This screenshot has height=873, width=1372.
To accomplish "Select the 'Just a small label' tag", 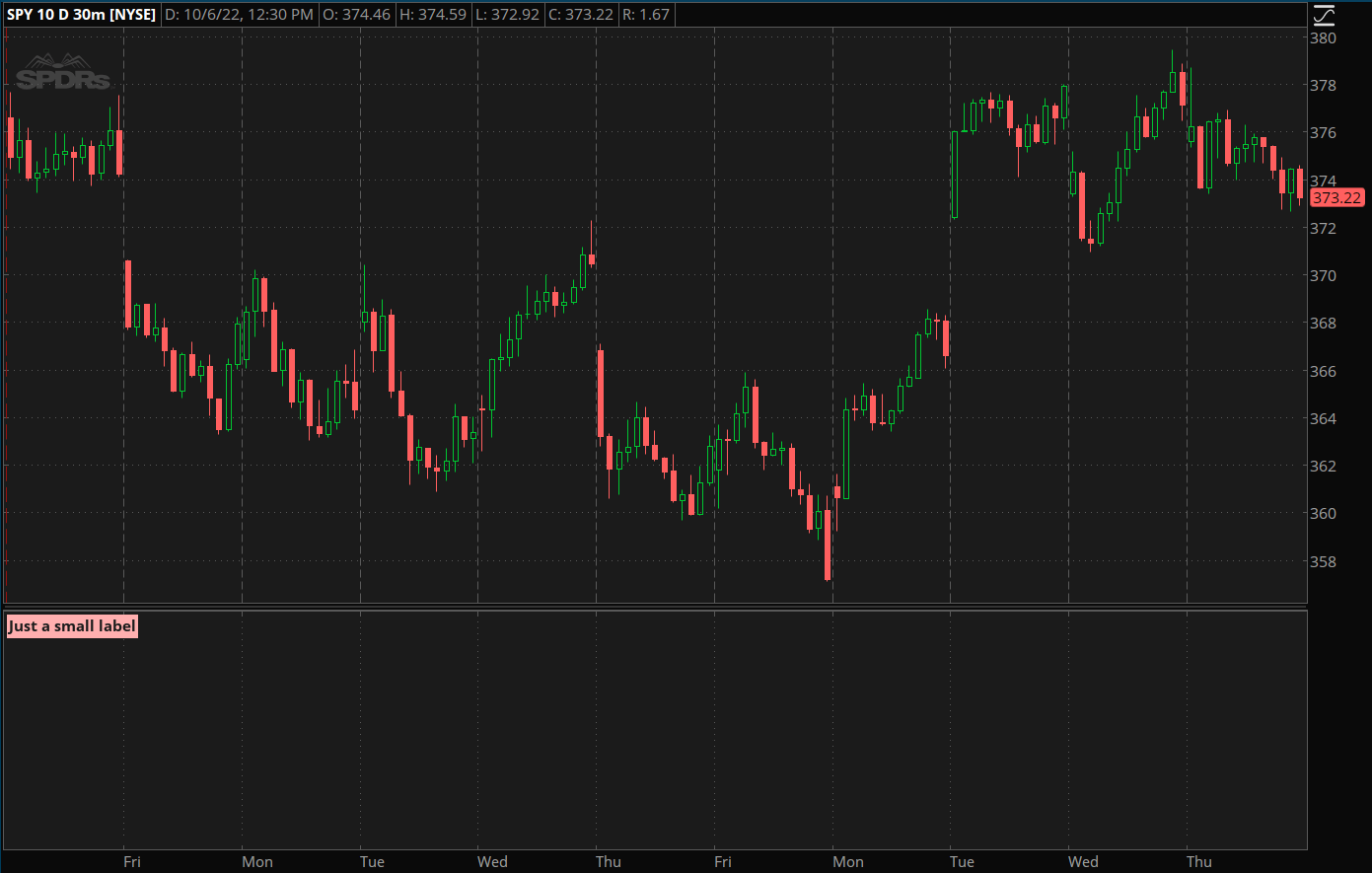I will click(72, 626).
